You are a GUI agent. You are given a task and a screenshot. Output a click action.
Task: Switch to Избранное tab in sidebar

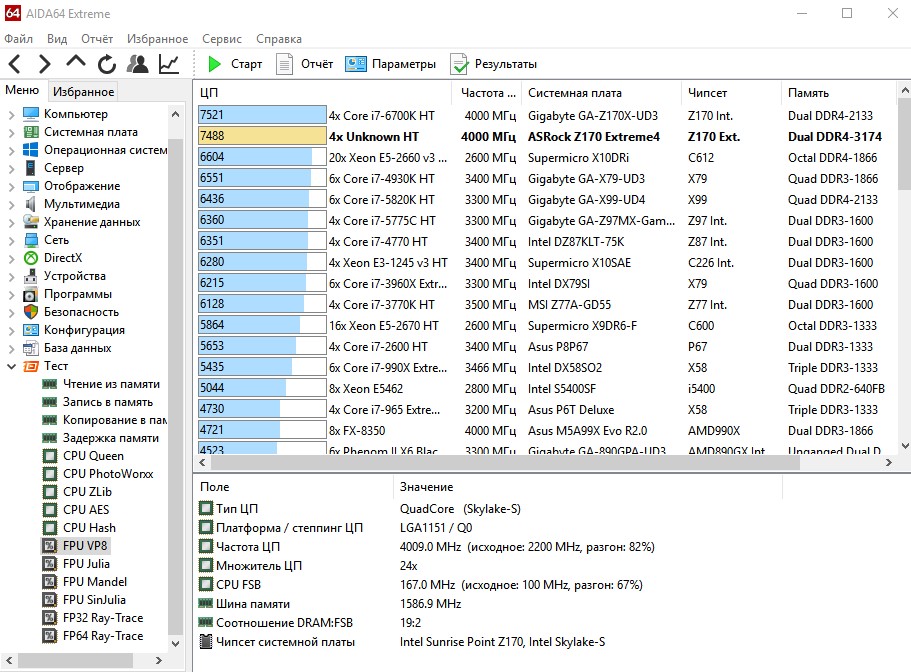(83, 91)
